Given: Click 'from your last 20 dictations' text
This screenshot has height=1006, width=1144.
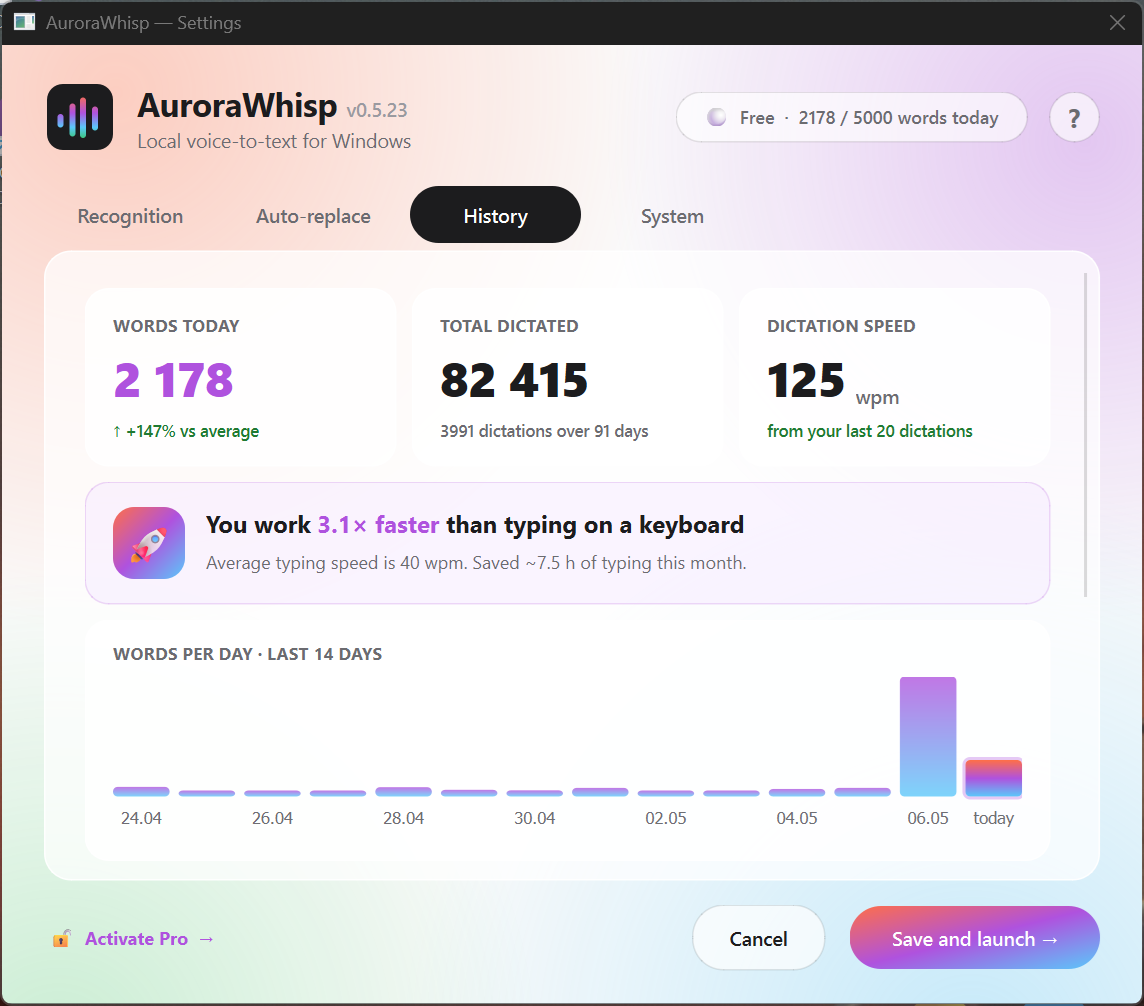Looking at the screenshot, I should pos(870,431).
